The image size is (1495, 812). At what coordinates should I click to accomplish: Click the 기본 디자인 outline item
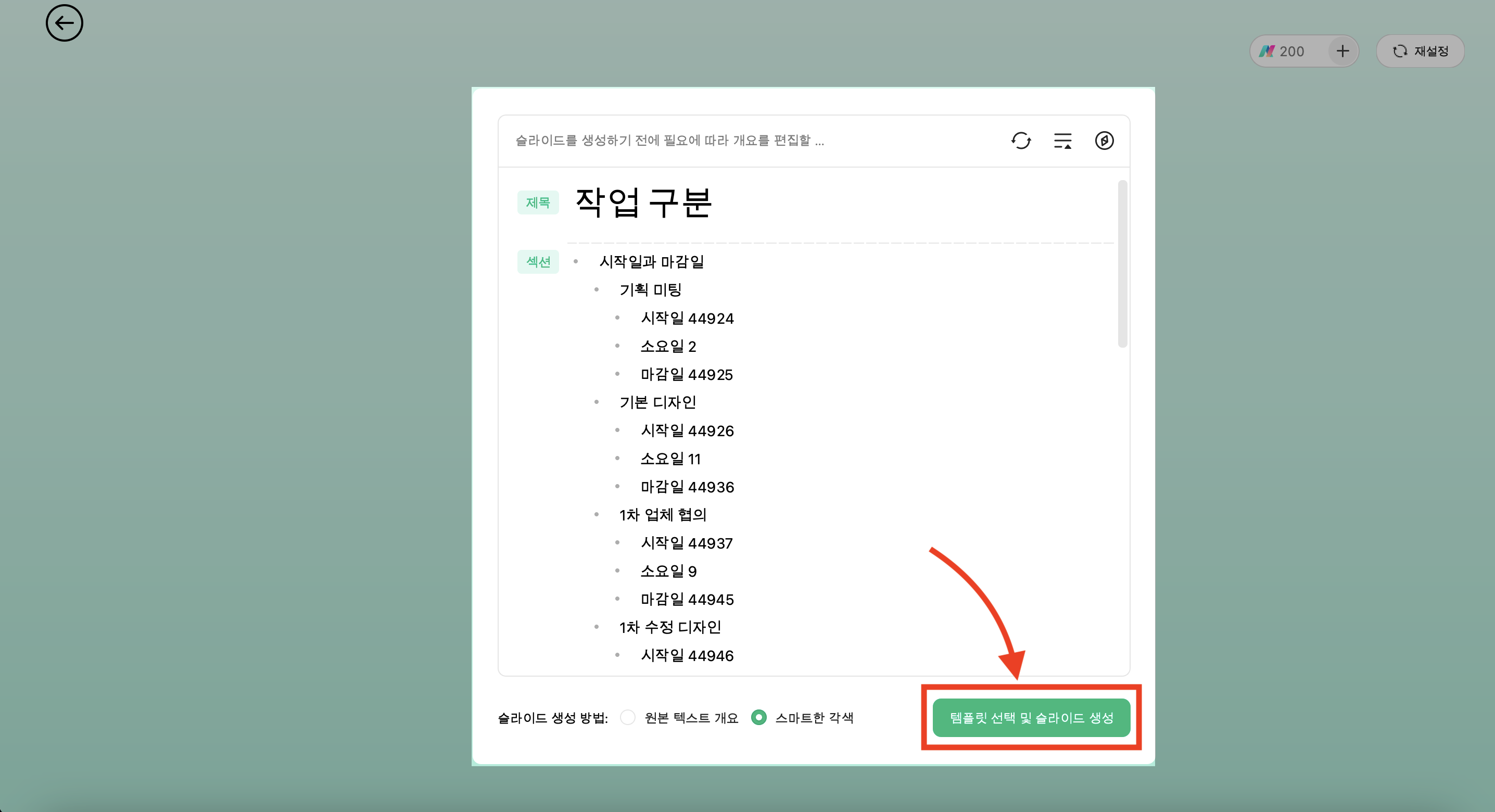click(x=657, y=402)
